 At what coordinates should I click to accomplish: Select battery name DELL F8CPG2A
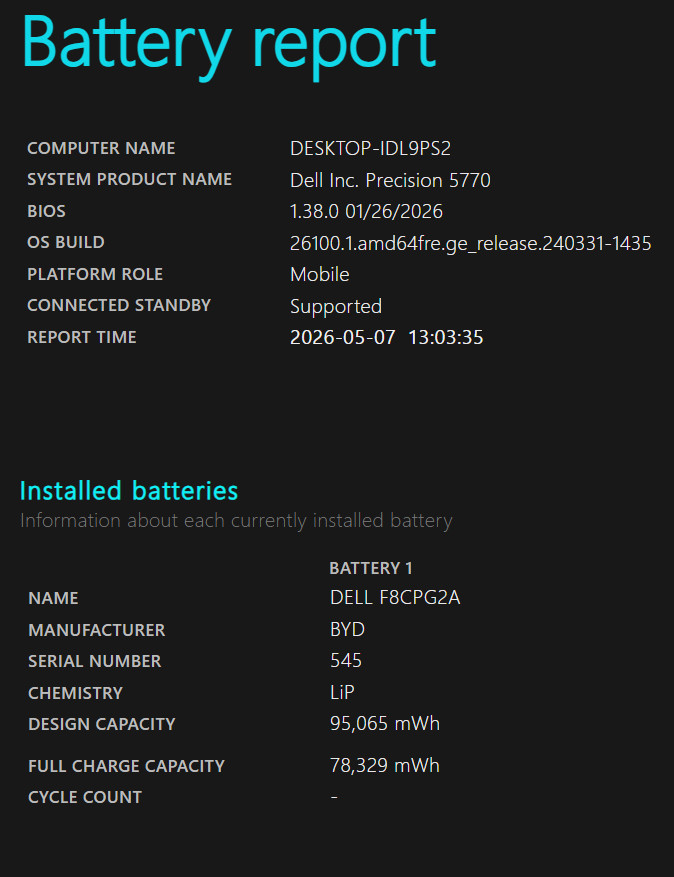395,598
